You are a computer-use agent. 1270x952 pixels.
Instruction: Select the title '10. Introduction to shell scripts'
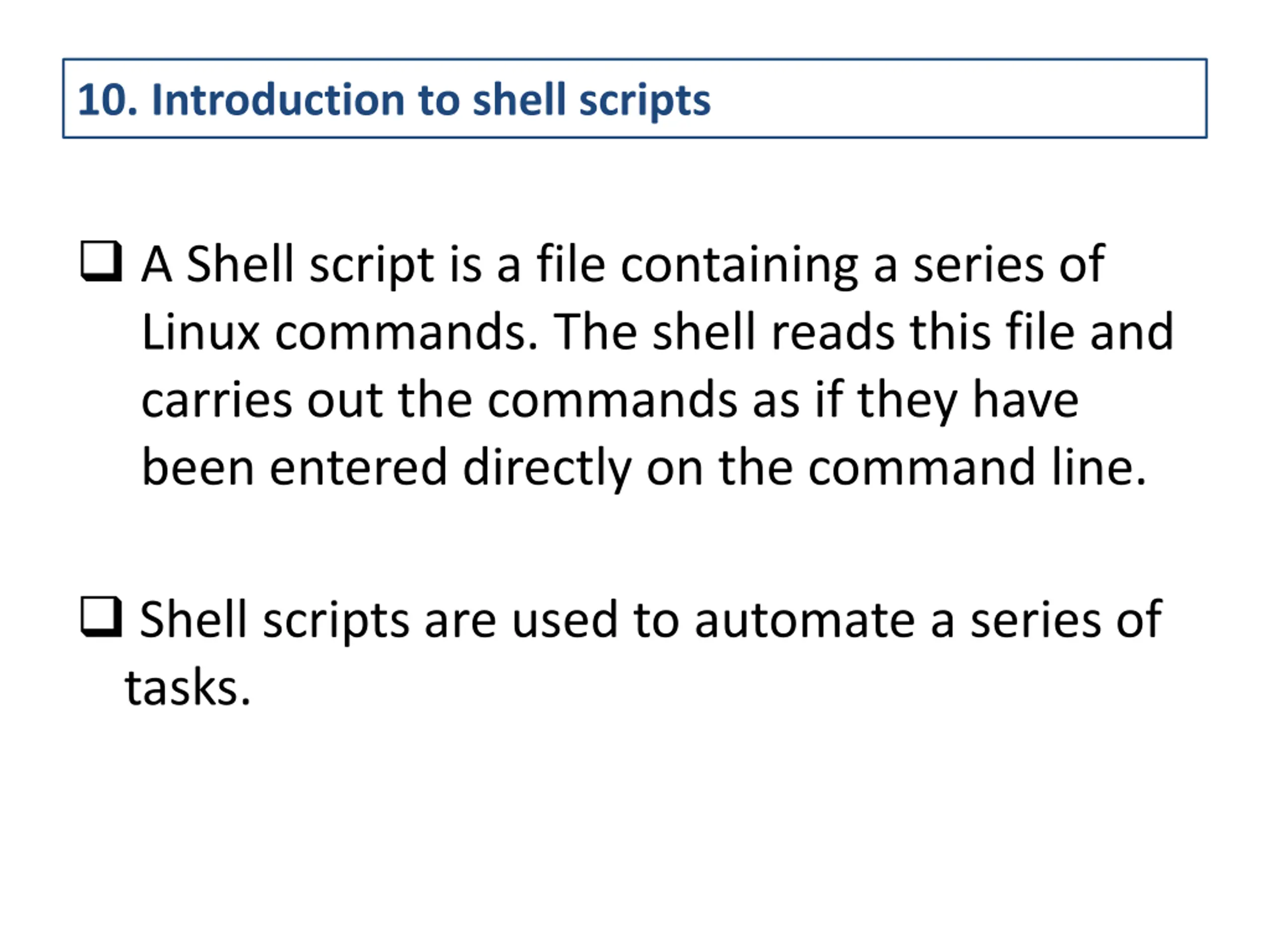pos(394,100)
